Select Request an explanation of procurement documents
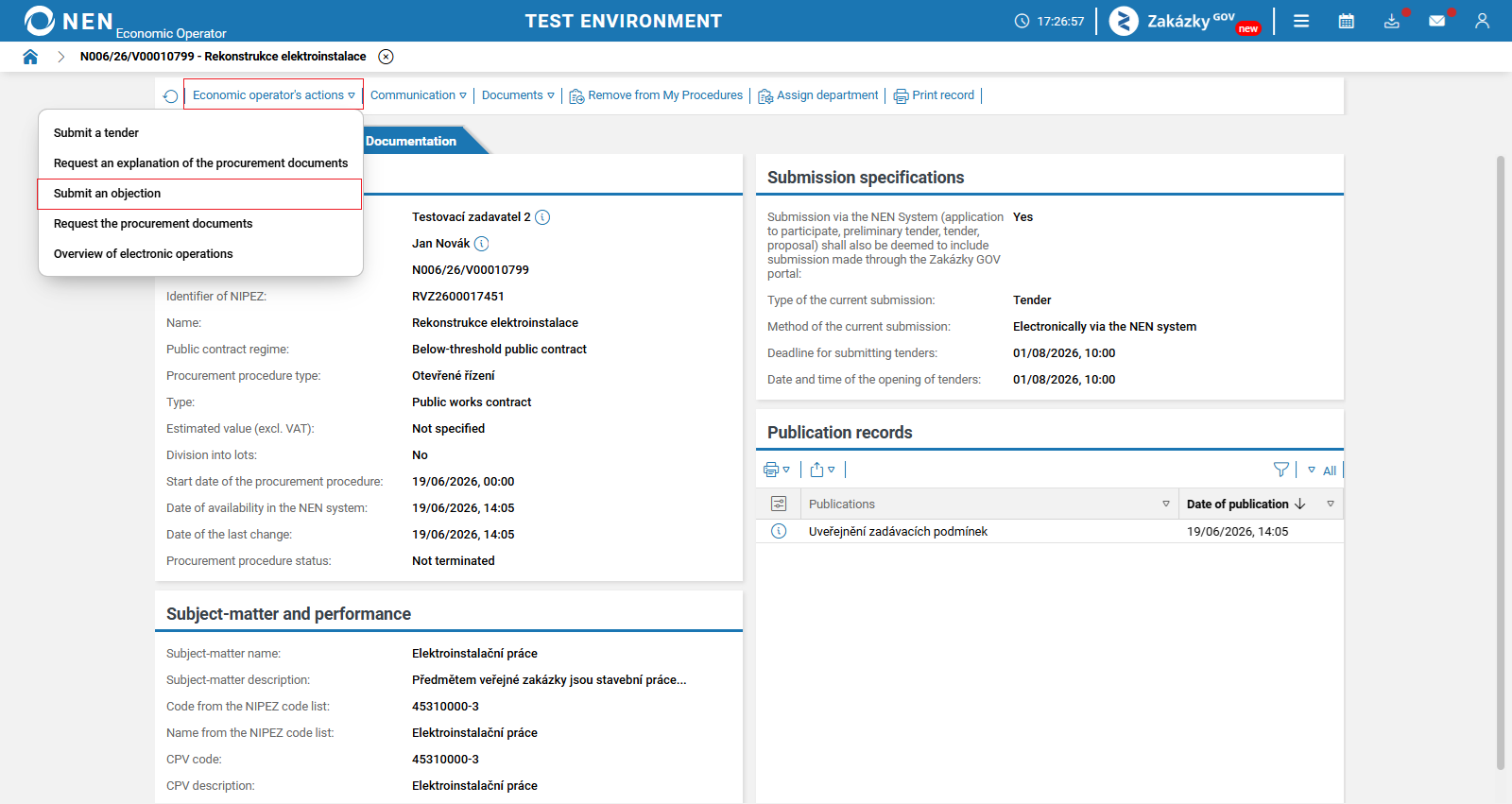 click(x=200, y=163)
